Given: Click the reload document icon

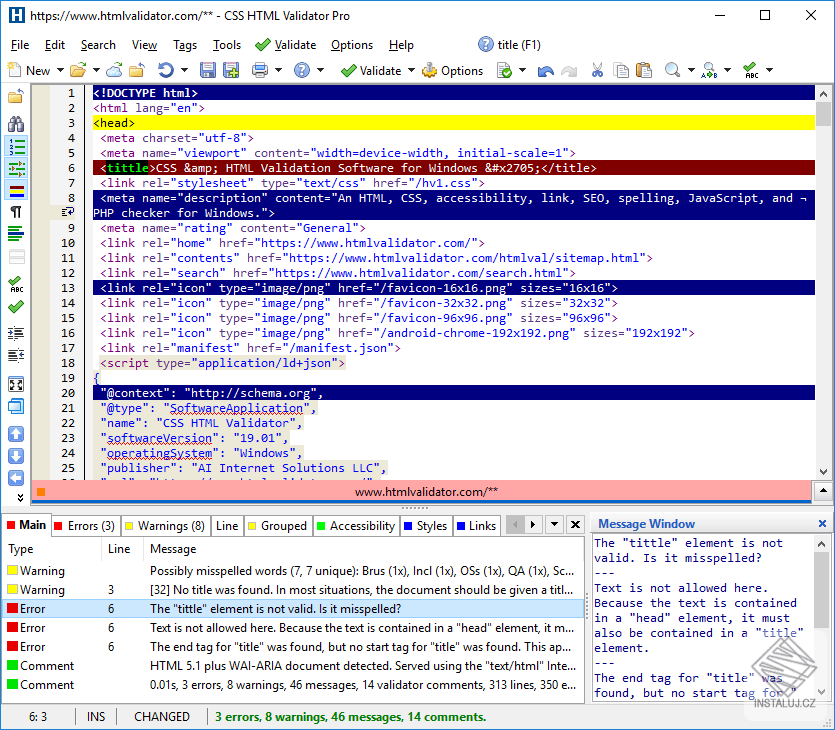Looking at the screenshot, I should click(x=166, y=70).
